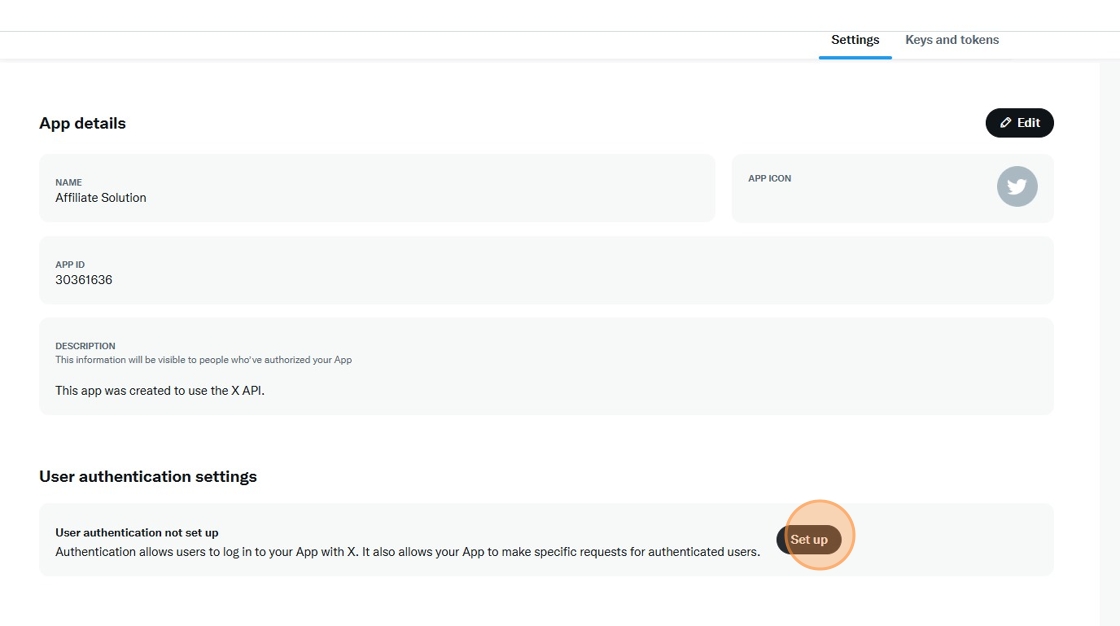This screenshot has width=1120, height=626.
Task: Click the Set up authentication button
Action: 809,540
